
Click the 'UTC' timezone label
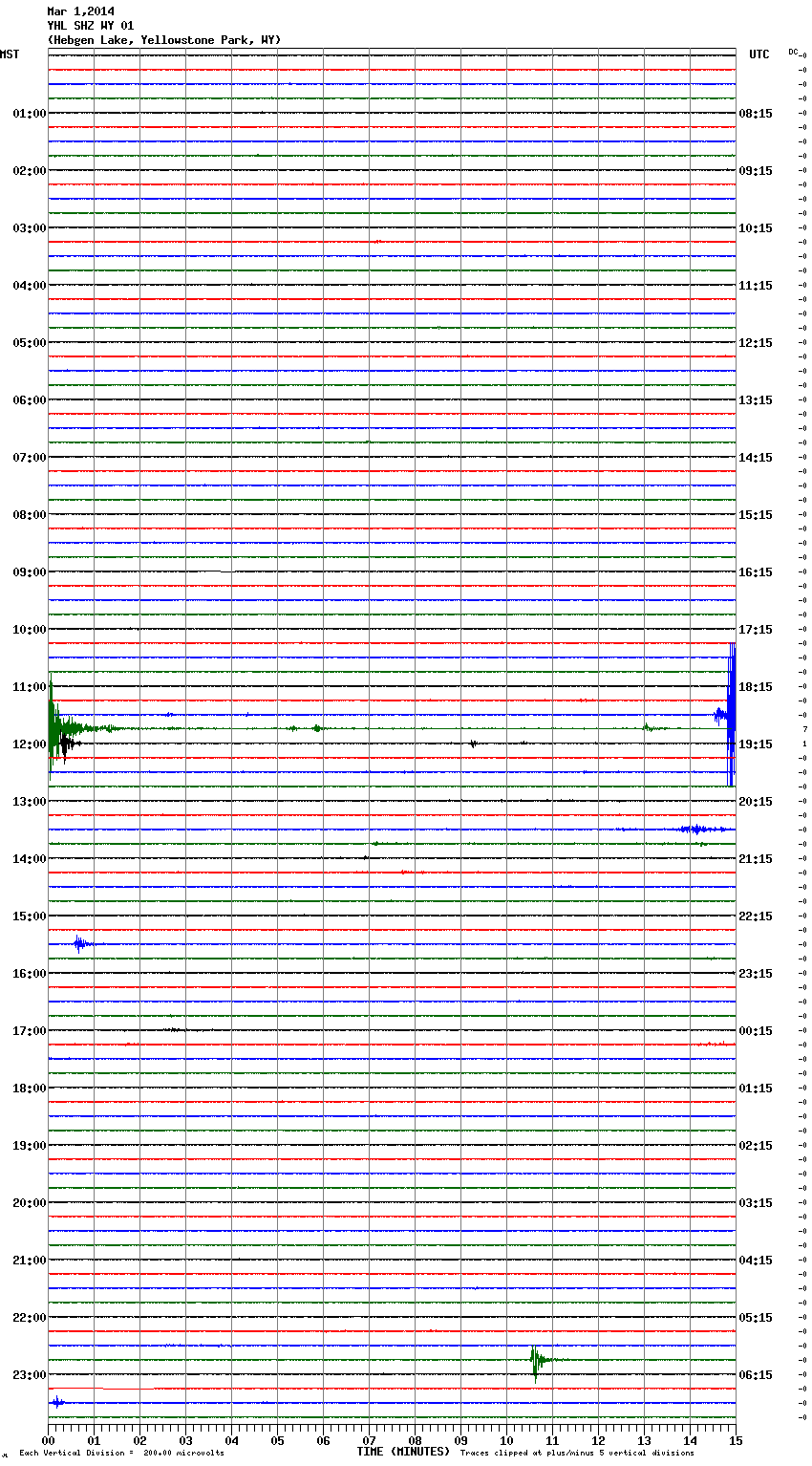(x=759, y=54)
